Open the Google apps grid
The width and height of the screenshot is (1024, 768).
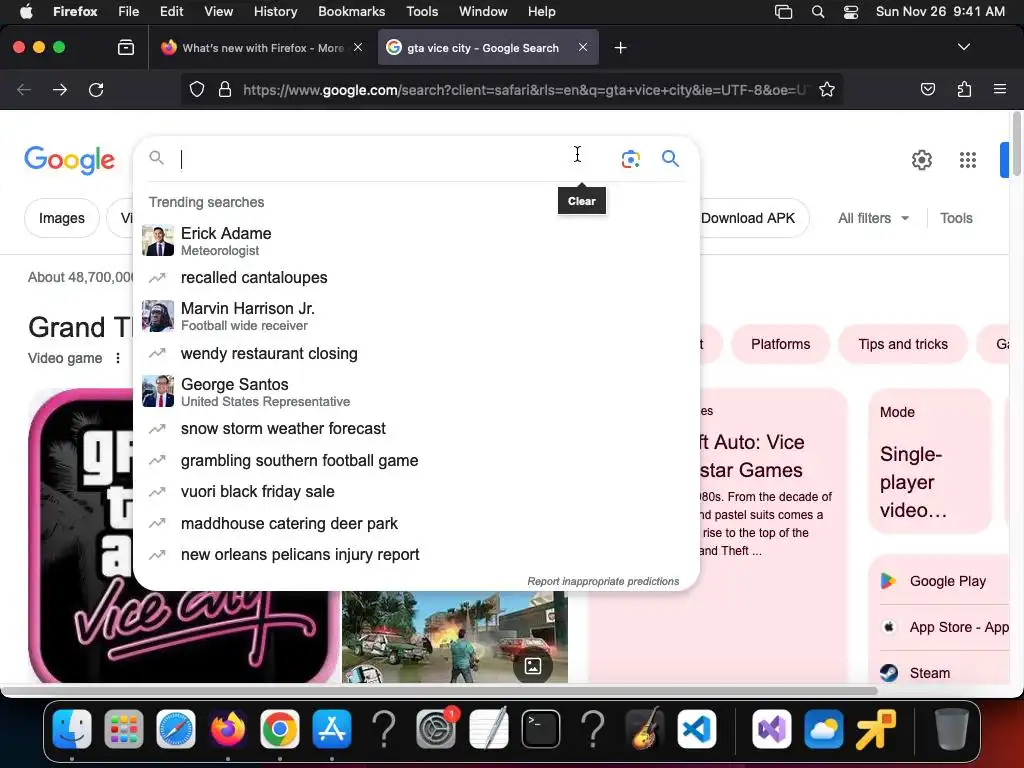click(967, 160)
